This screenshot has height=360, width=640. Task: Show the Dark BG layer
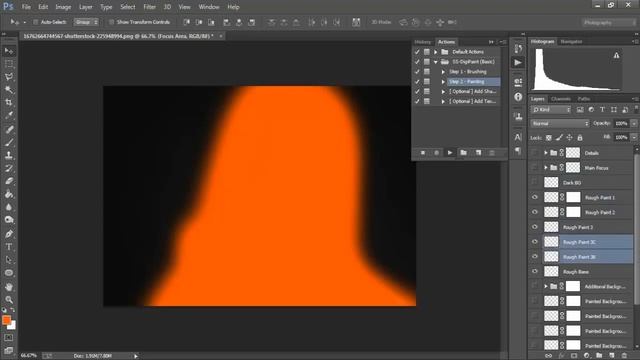[535, 182]
